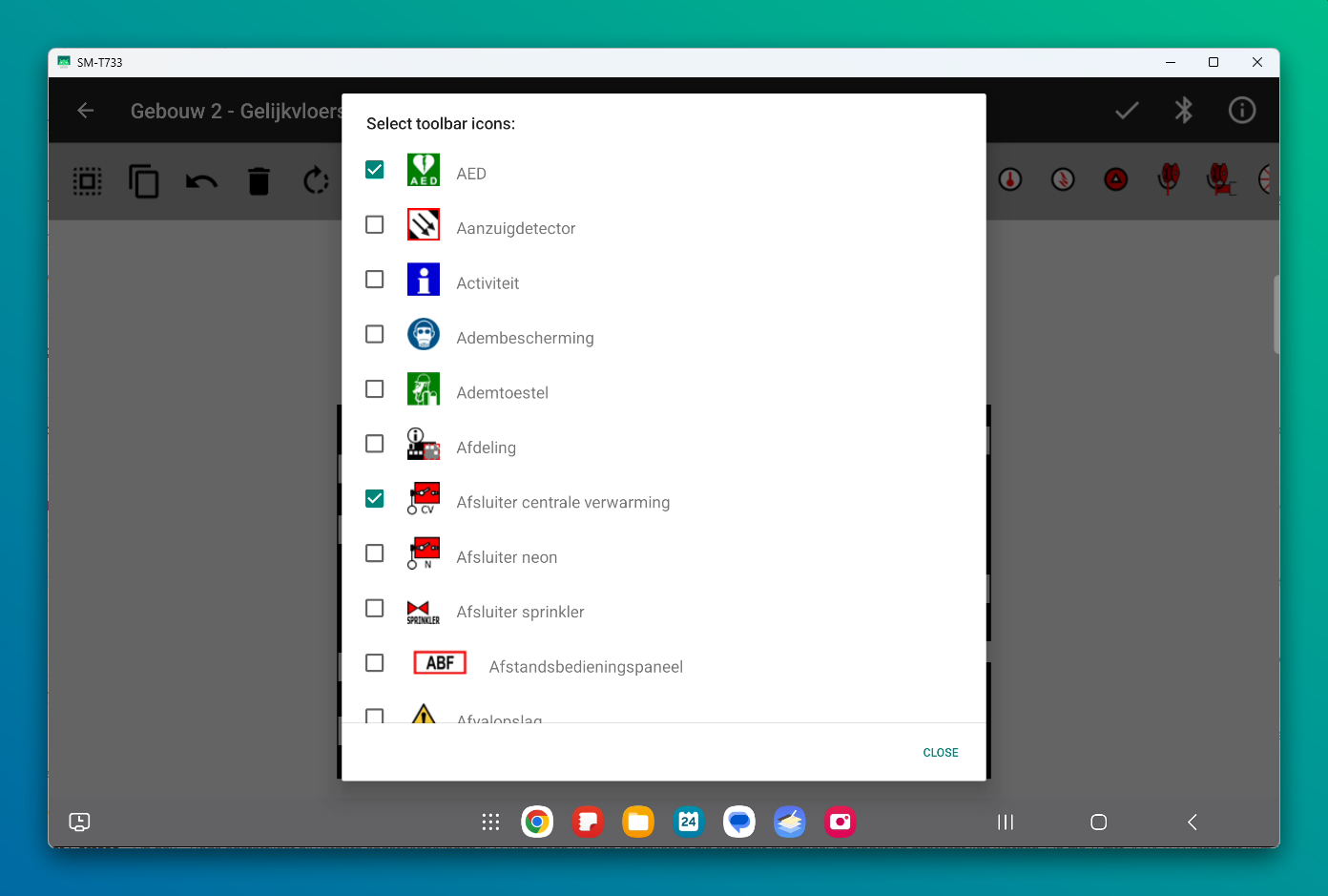This screenshot has height=896, width=1328.
Task: Click the green Ademtoestel icon
Action: (x=423, y=389)
